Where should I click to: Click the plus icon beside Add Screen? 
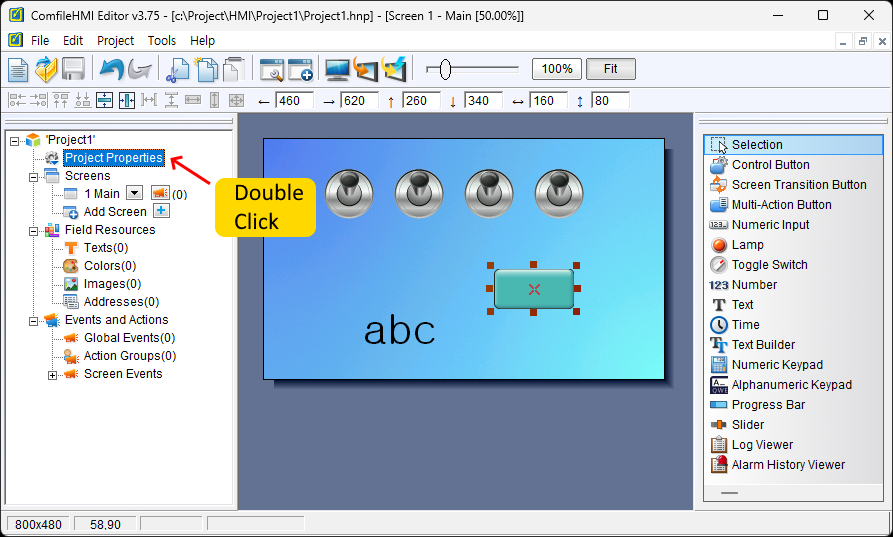[x=161, y=211]
